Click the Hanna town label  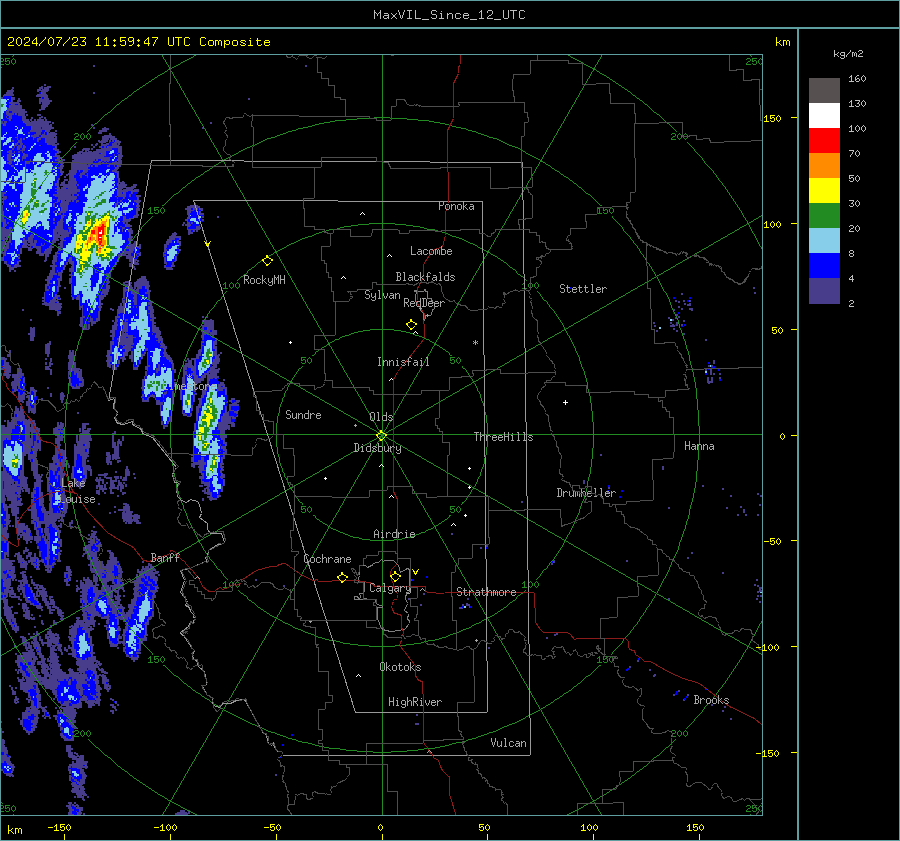click(699, 446)
